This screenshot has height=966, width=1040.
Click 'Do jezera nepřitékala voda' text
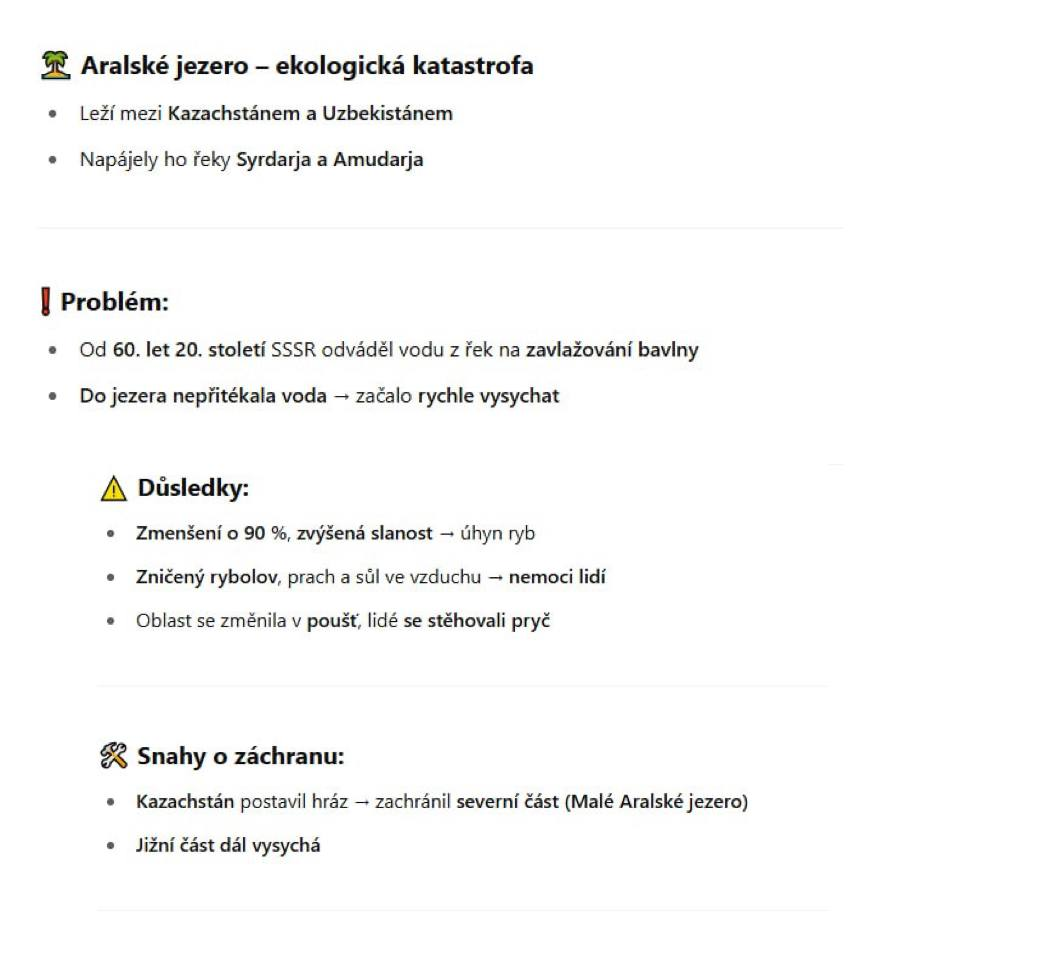203,396
